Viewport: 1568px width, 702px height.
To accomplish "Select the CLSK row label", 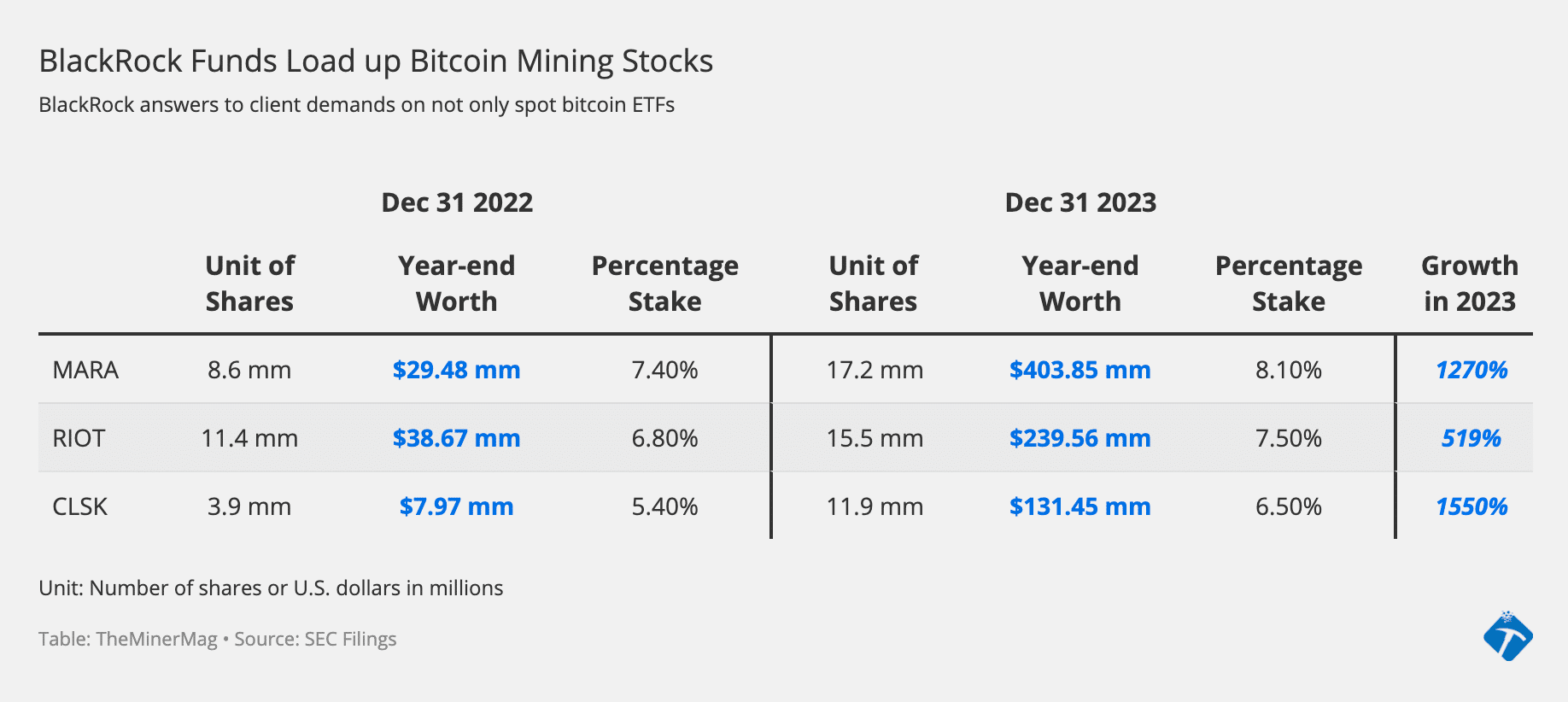I will pyautogui.click(x=80, y=506).
